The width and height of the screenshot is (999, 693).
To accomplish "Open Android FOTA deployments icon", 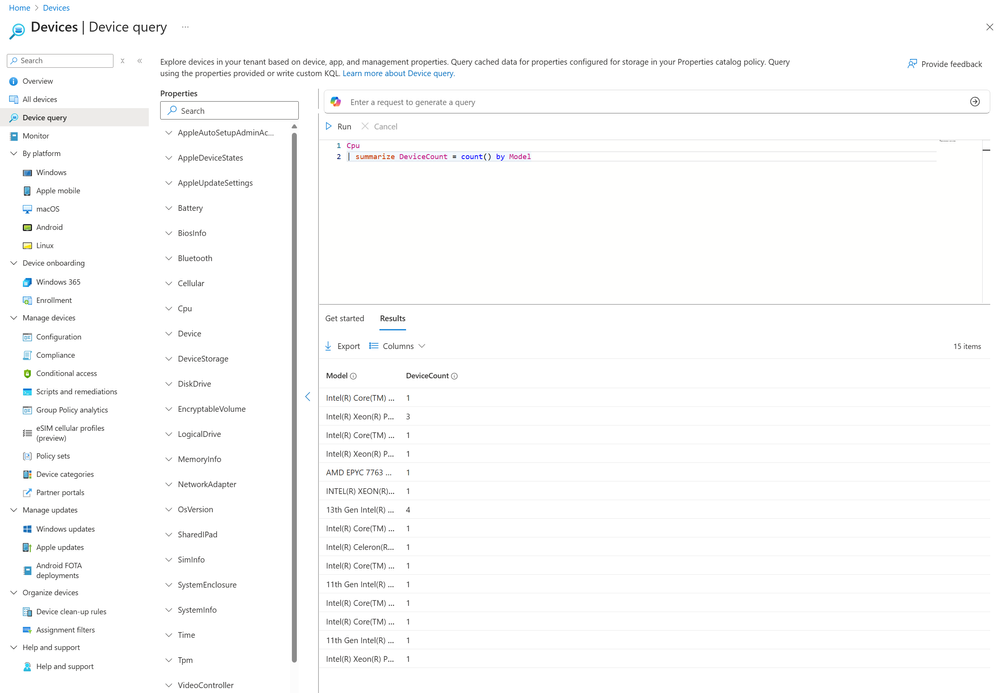I will click(x=27, y=571).
